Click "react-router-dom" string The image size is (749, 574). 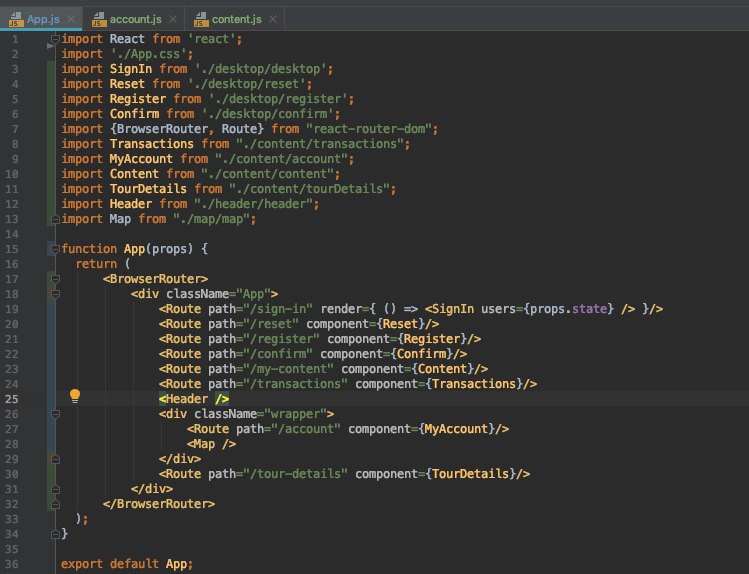pyautogui.click(x=369, y=129)
